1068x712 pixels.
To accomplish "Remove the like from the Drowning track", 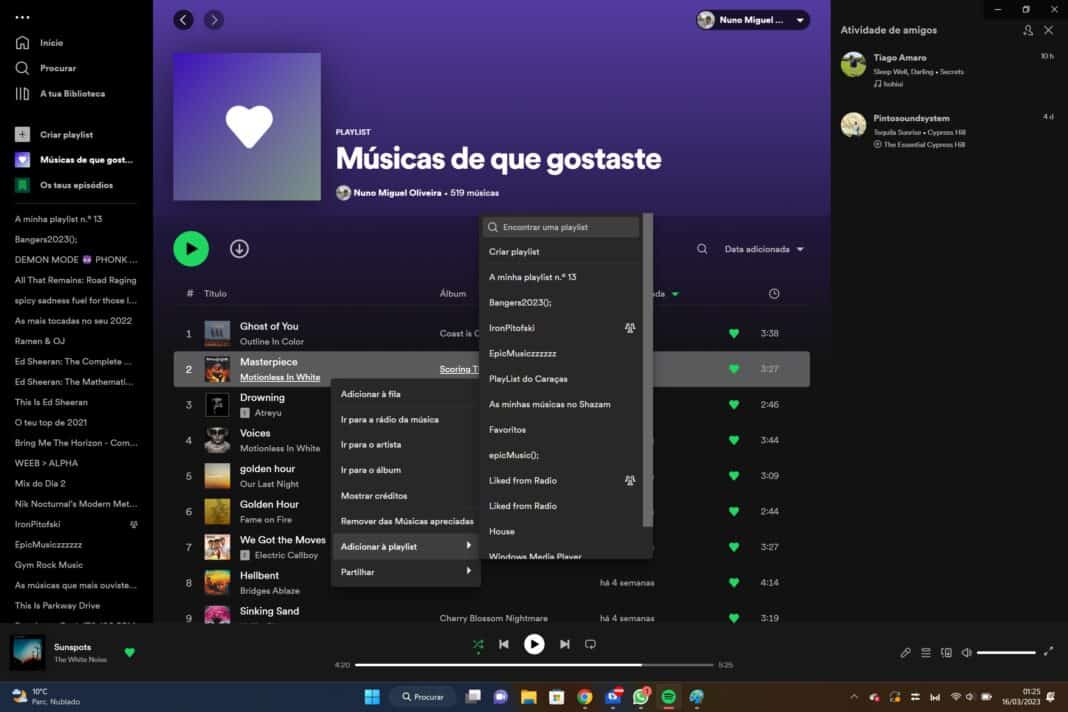I will [x=734, y=405].
